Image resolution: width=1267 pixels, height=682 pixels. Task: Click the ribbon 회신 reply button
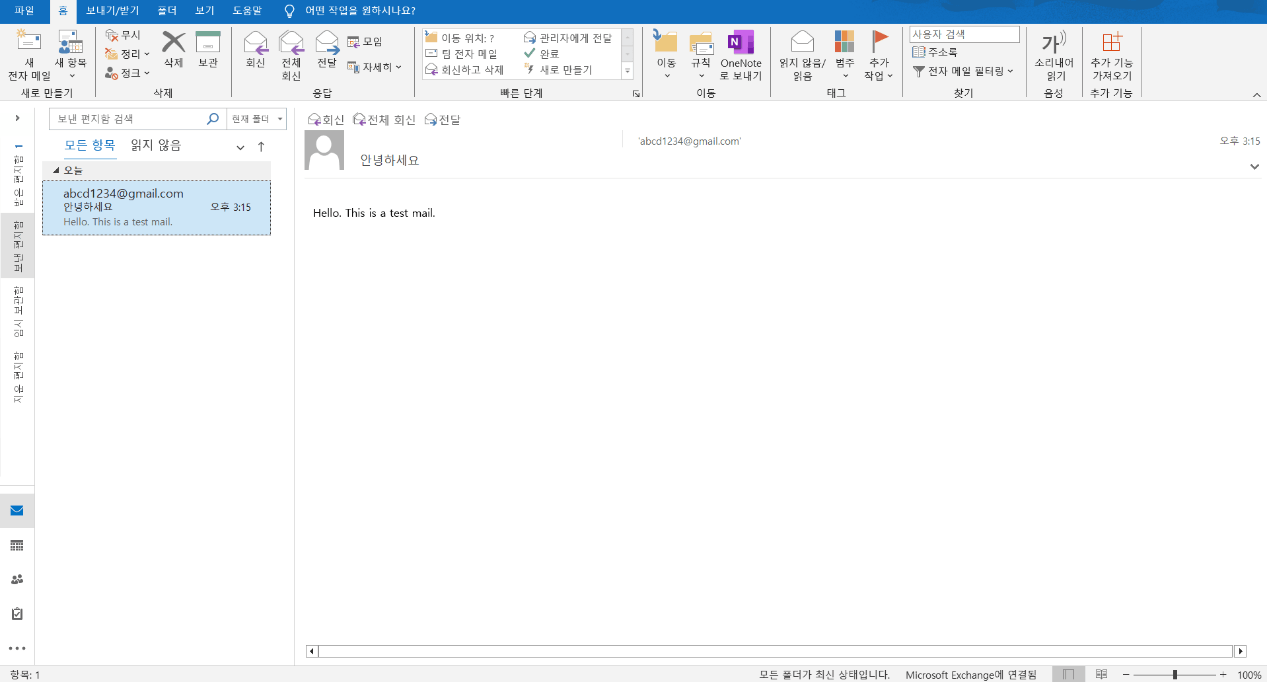(256, 50)
